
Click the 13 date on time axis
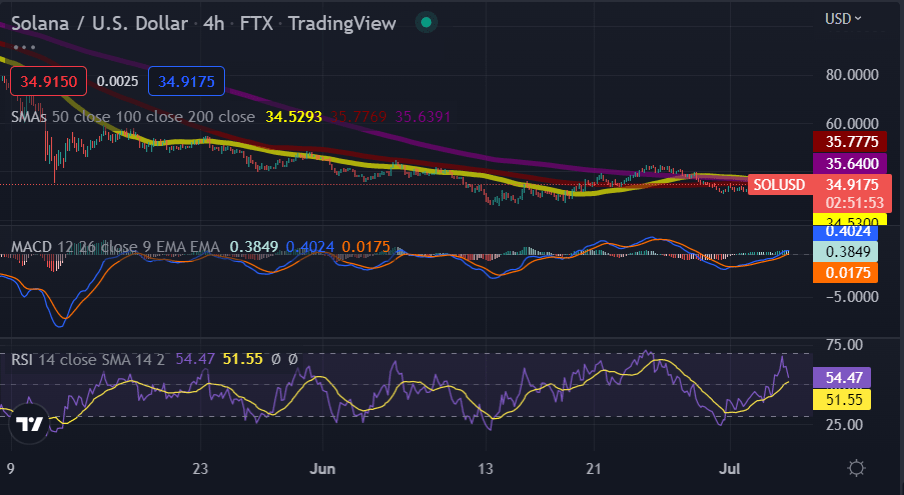click(485, 469)
